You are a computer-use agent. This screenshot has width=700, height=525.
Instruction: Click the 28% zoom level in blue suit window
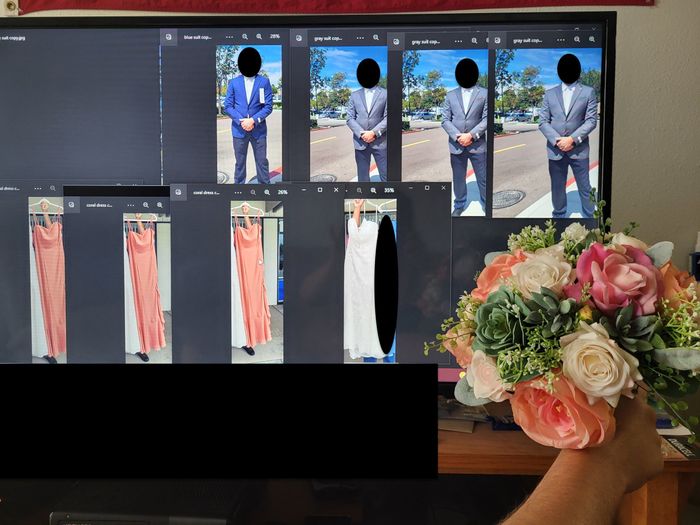275,37
